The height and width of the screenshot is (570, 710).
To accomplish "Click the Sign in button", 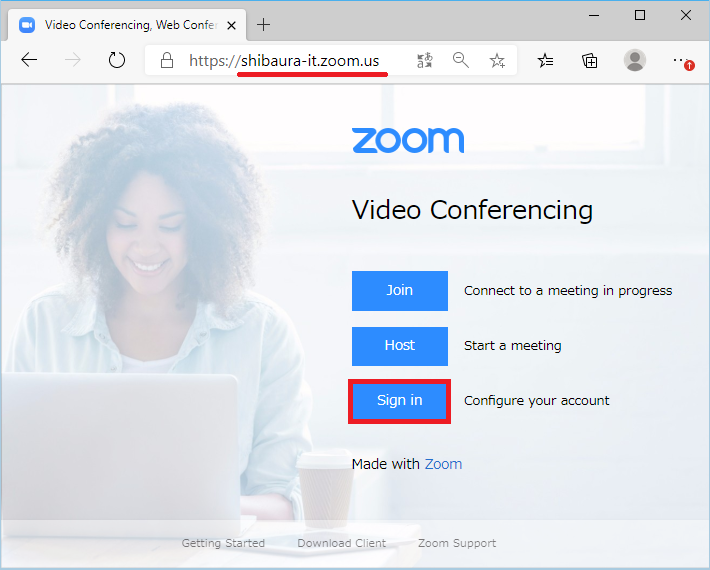I will (x=400, y=401).
